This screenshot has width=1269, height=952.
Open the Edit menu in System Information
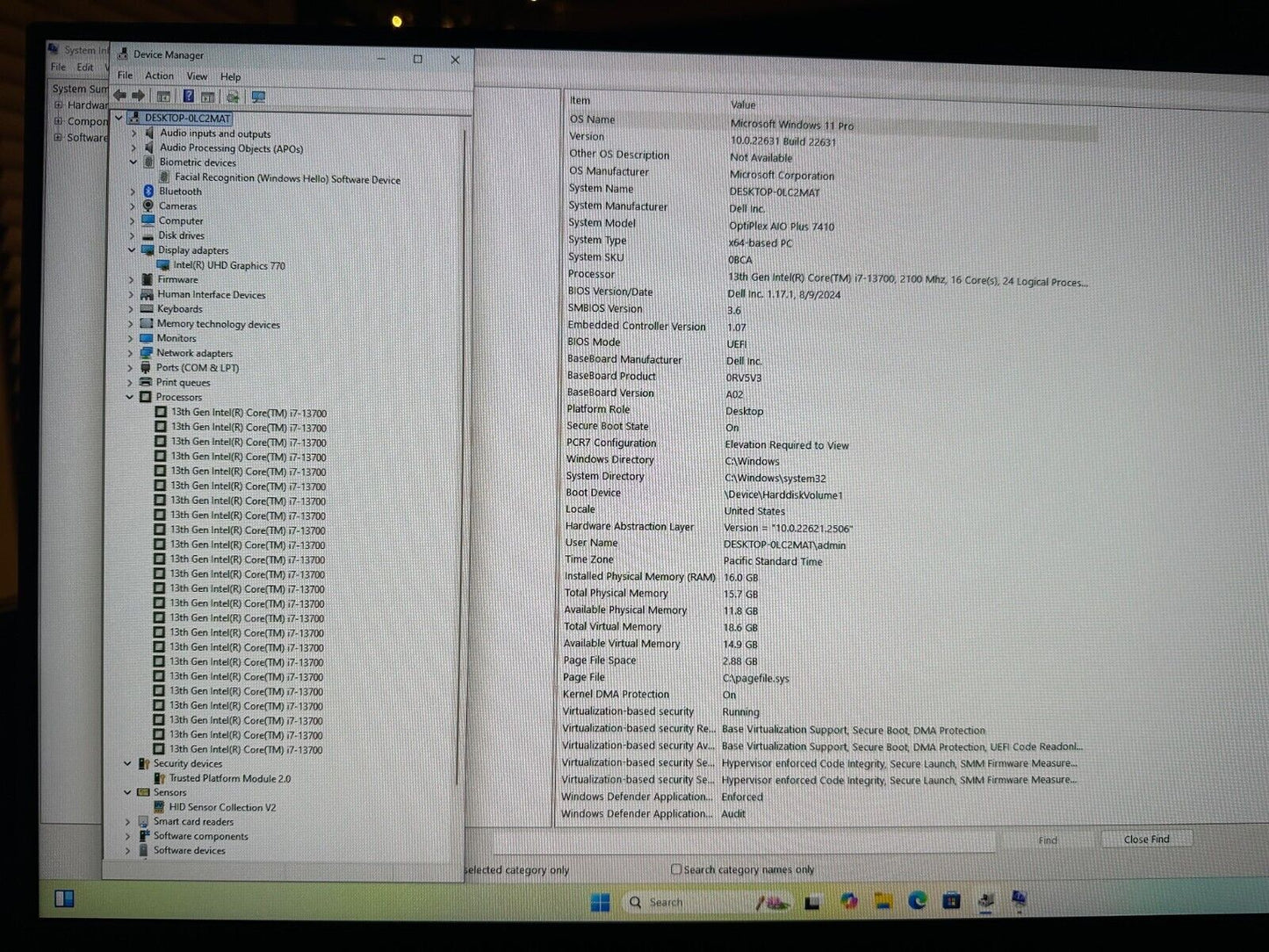85,67
